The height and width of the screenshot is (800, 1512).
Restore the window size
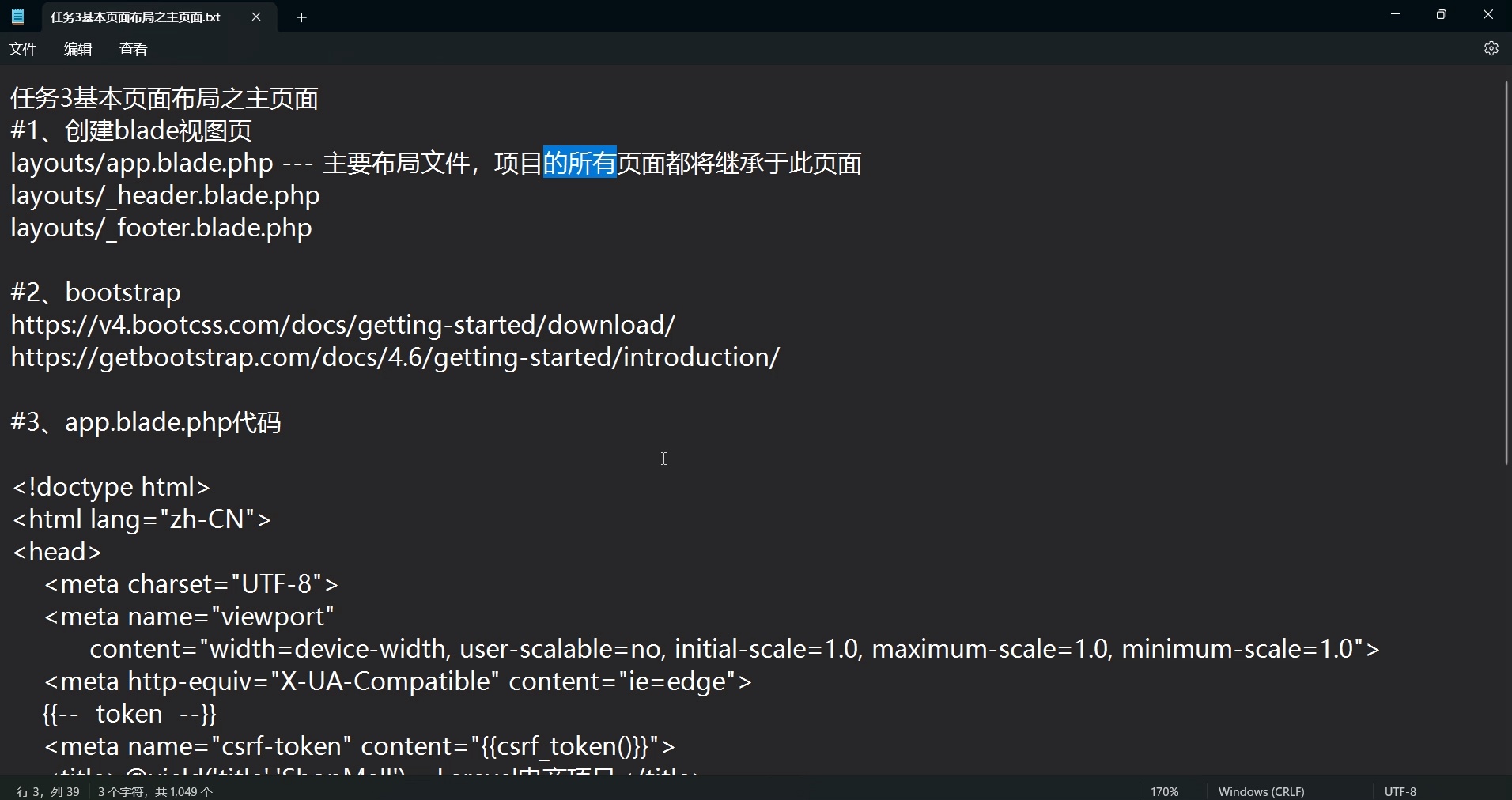pos(1441,14)
